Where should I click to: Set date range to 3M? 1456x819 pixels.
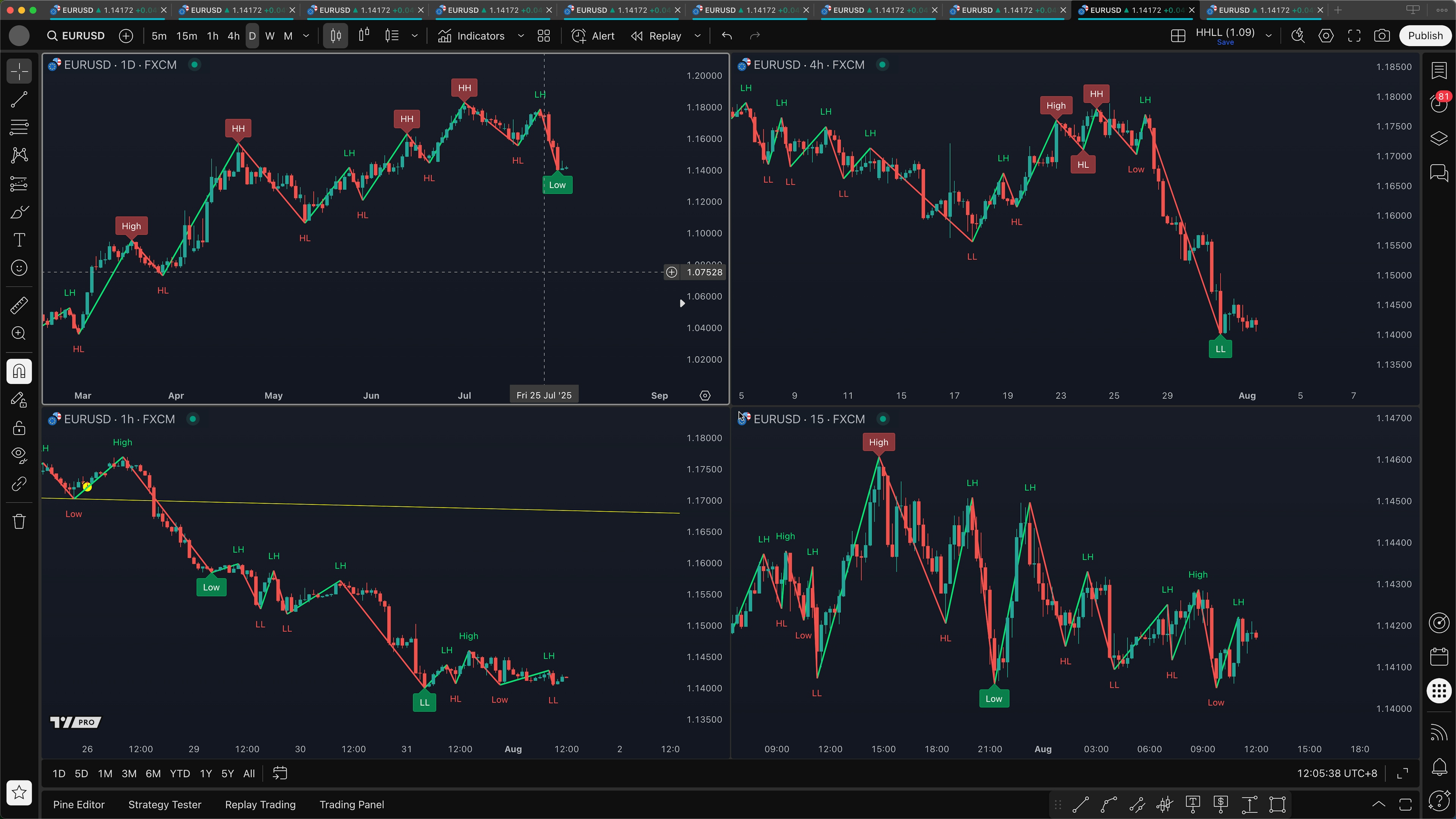129,773
